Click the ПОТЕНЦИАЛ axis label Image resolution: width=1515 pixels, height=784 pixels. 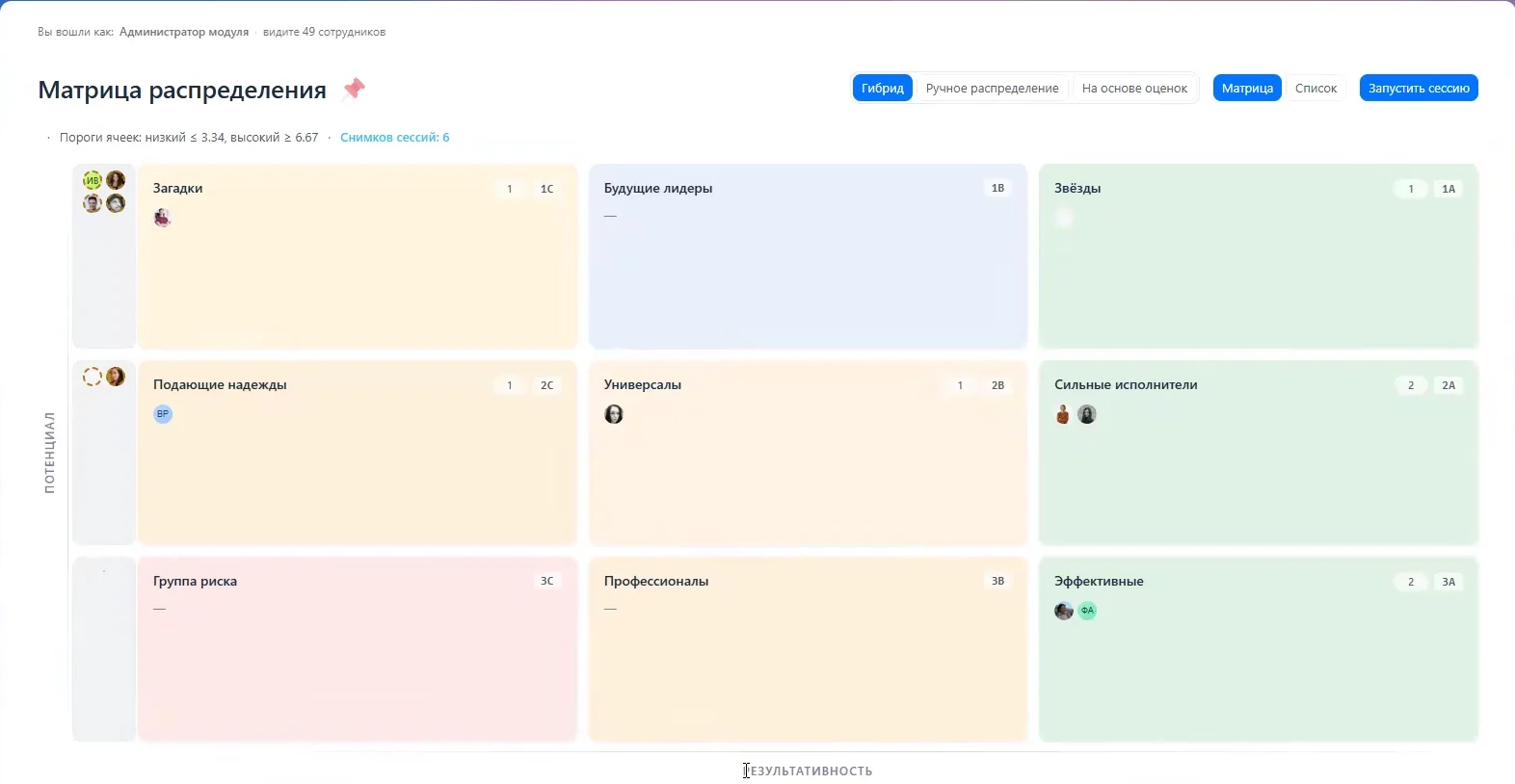pos(49,453)
